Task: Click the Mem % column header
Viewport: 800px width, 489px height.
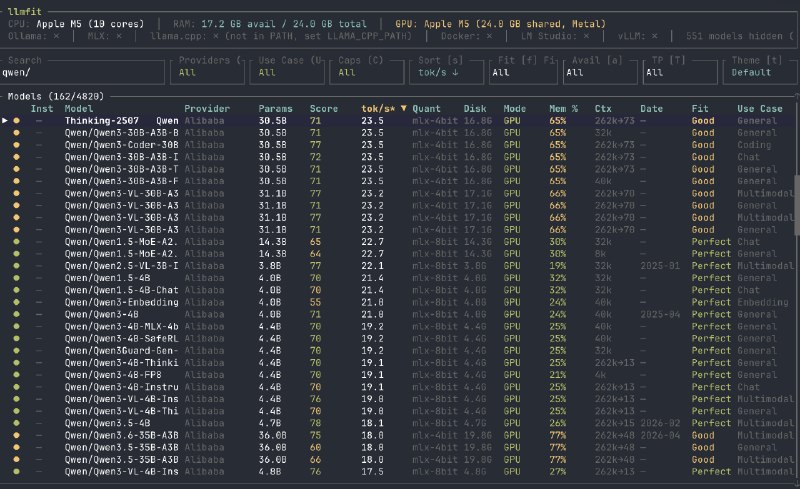Action: click(x=563, y=108)
